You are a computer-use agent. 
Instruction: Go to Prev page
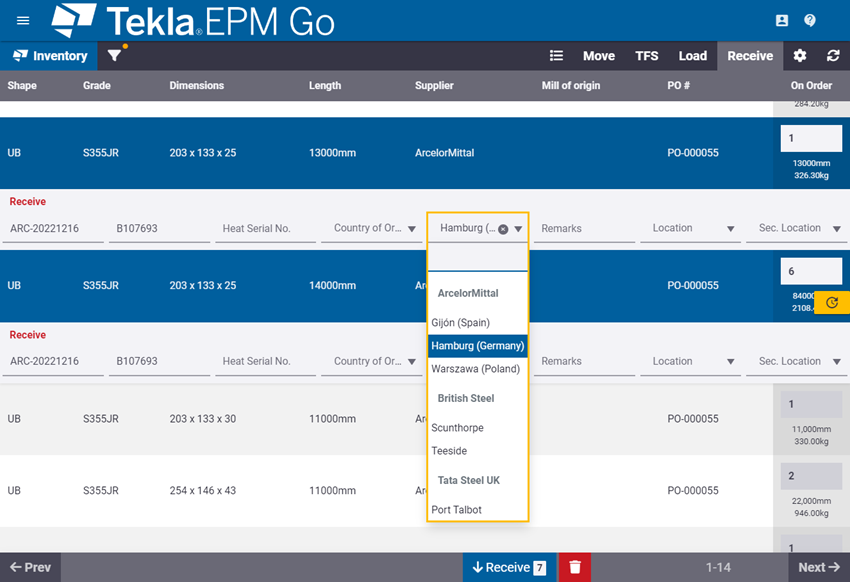[30, 567]
